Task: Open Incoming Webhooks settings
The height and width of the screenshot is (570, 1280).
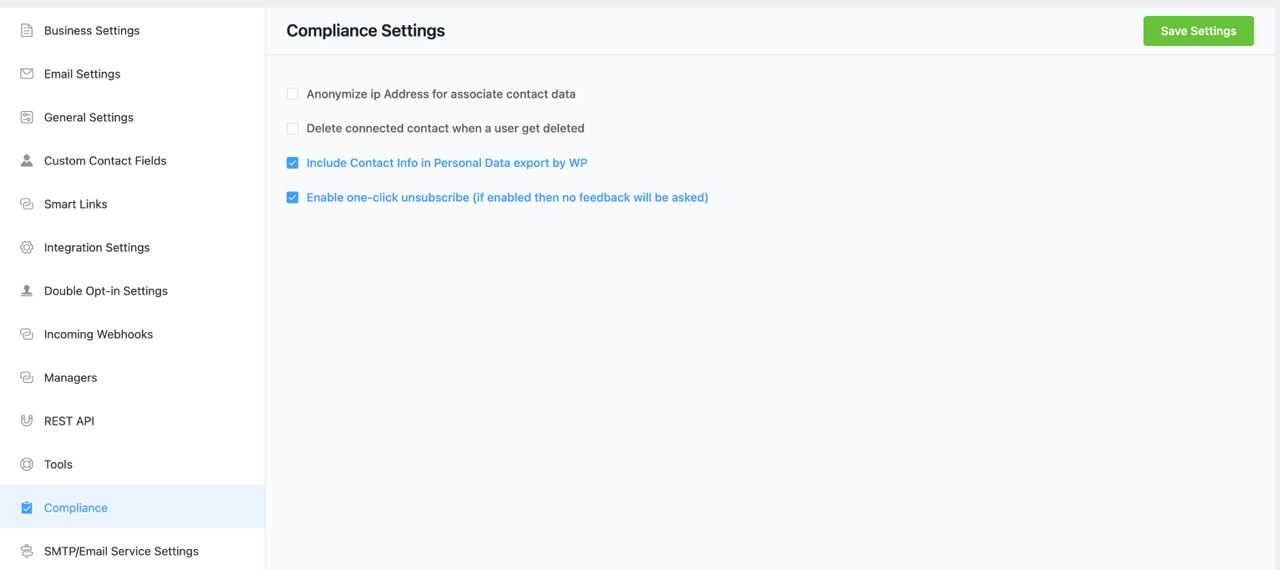Action: tap(98, 335)
